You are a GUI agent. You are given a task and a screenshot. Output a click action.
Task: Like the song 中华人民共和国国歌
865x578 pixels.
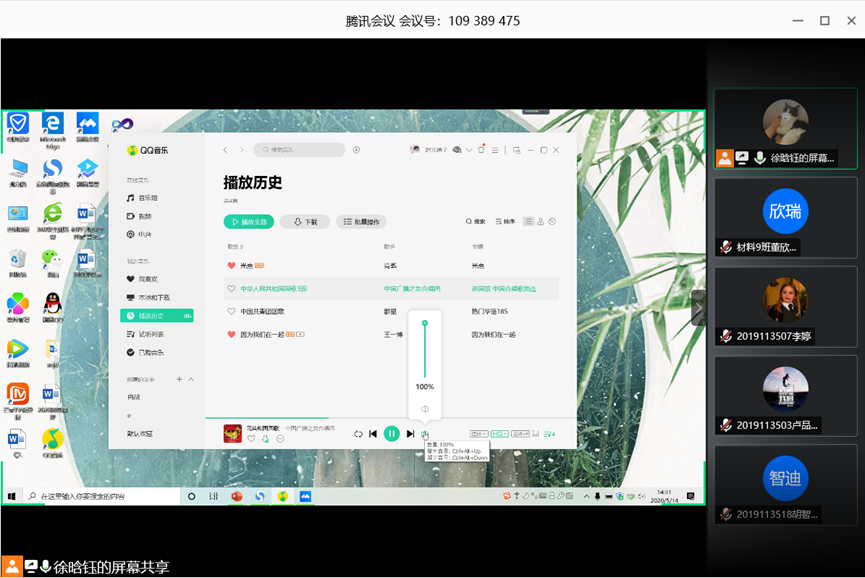click(x=231, y=288)
